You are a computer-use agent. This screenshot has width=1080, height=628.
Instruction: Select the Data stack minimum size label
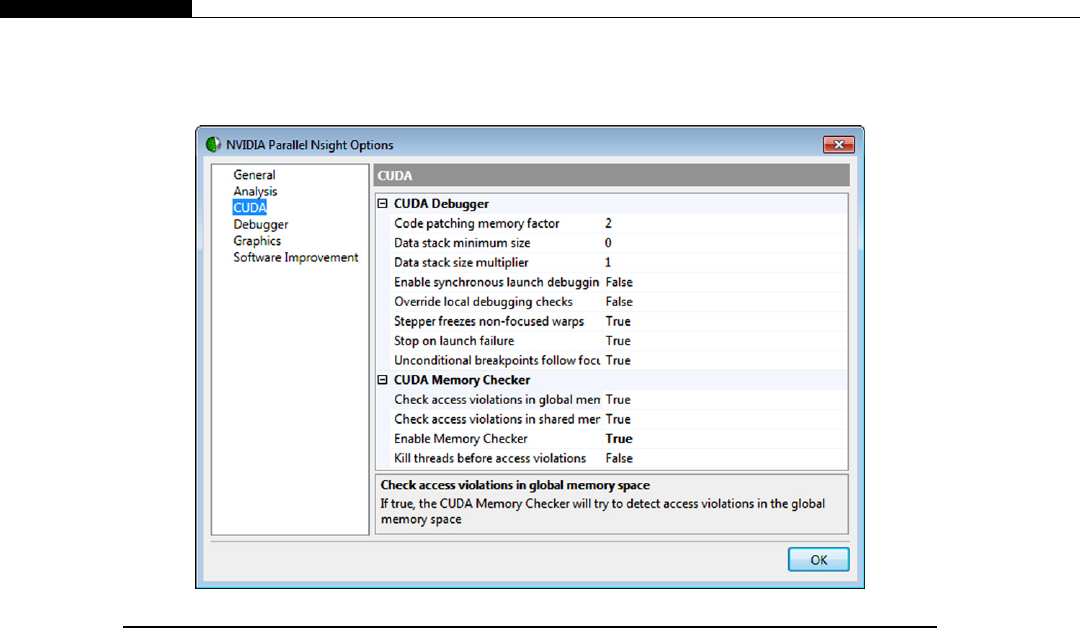(x=462, y=243)
